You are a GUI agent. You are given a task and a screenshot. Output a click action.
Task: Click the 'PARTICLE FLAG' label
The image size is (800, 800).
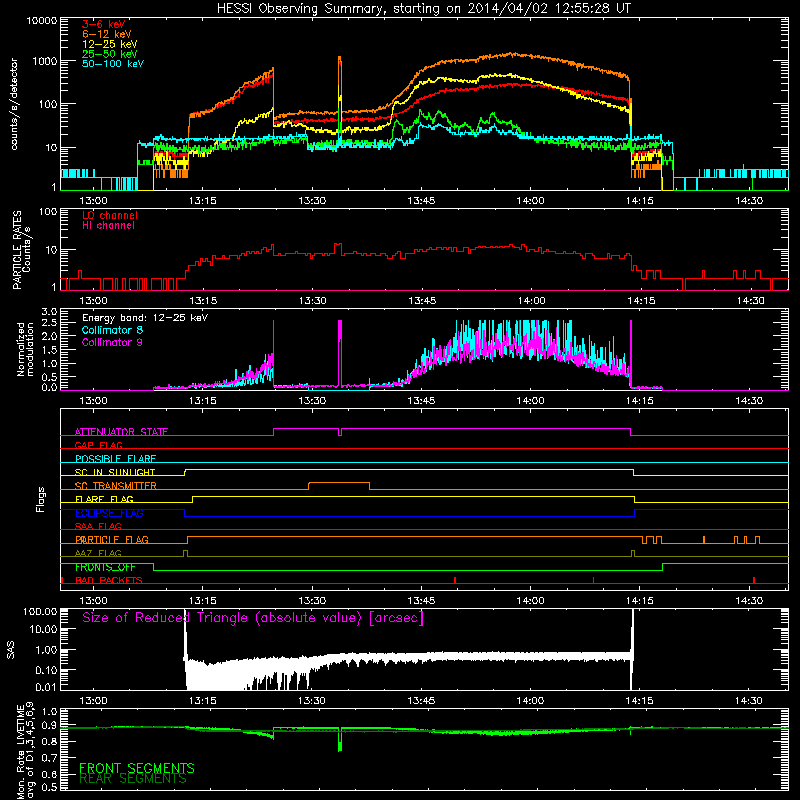tap(112, 540)
